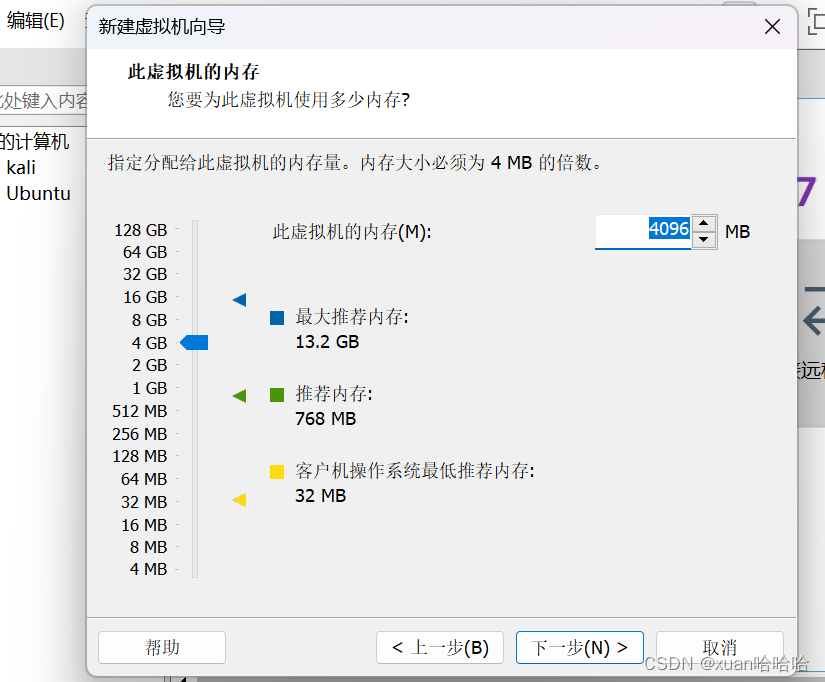This screenshot has height=682, width=825.
Task: Select kali in the virtual machine list
Action: pyautogui.click(x=21, y=167)
